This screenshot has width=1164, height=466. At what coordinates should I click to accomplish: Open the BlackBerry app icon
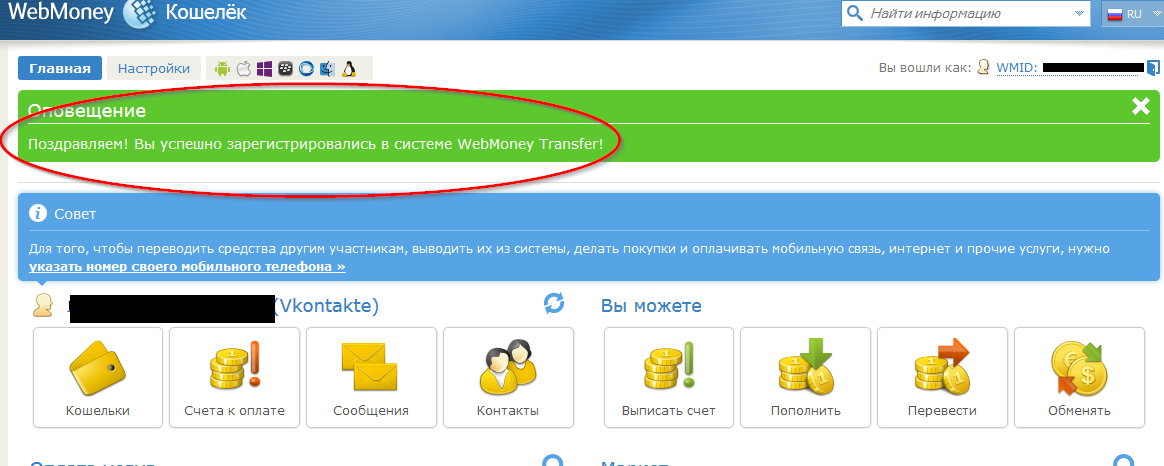tap(285, 69)
